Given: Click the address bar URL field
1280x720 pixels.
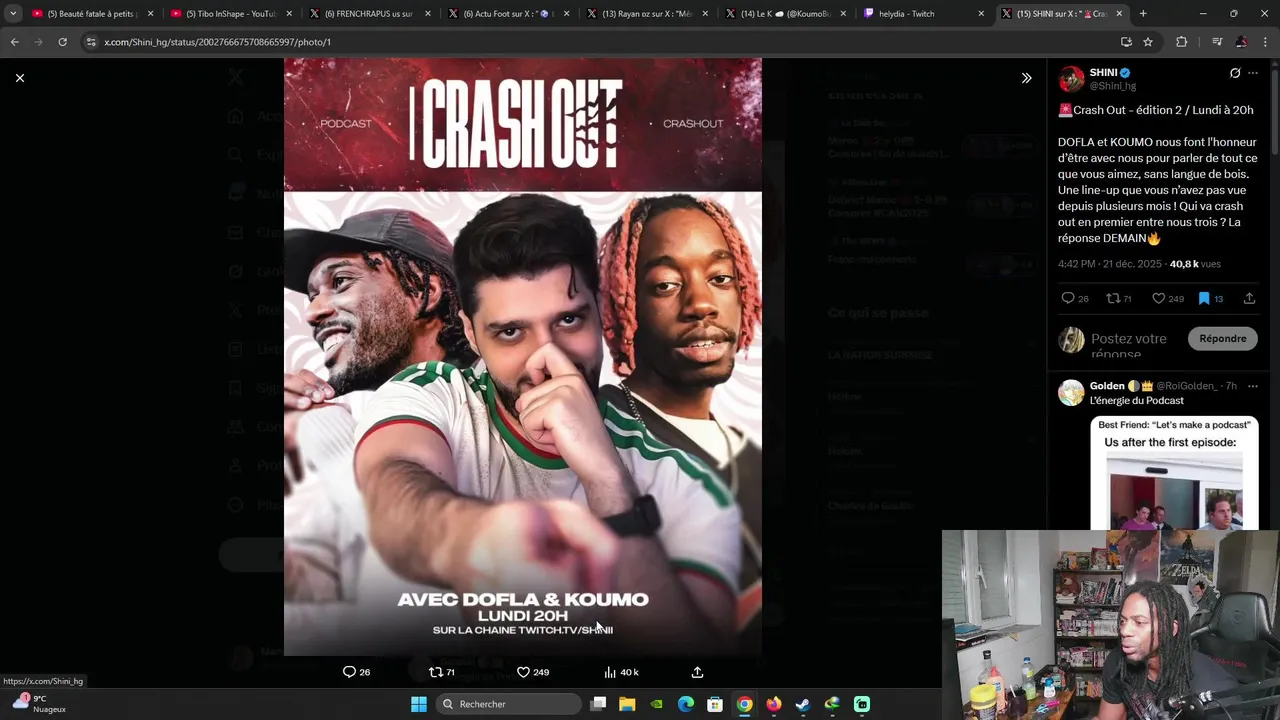Looking at the screenshot, I should click(600, 42).
